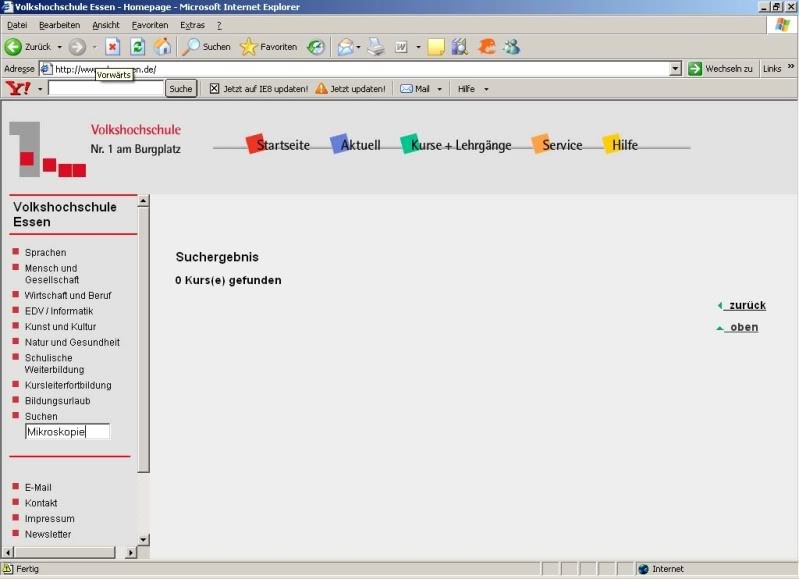Expand the Yahoo toolbar Hilfe dropdown
This screenshot has height=579, width=799.
point(473,89)
